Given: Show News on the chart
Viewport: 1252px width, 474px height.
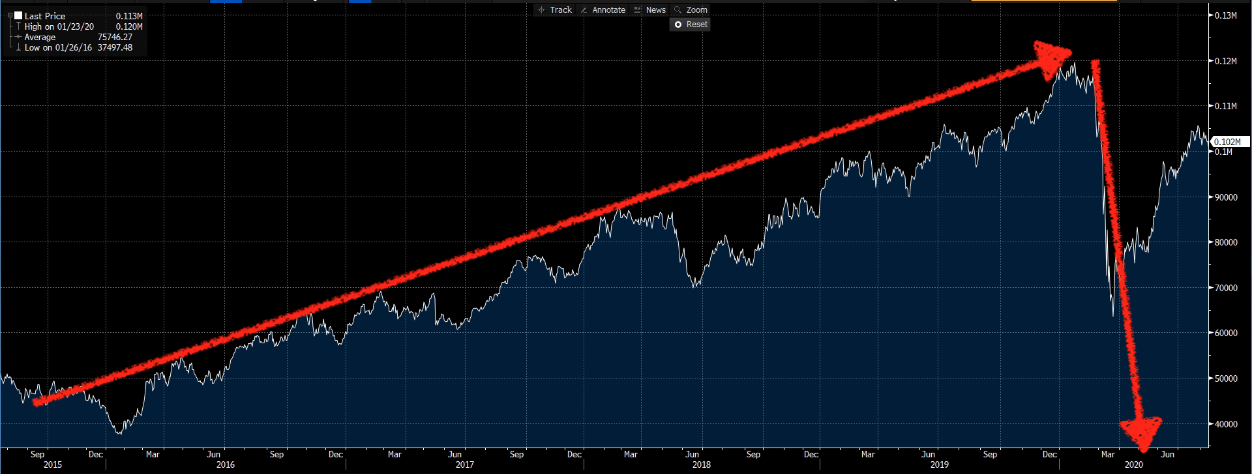Looking at the screenshot, I should [x=649, y=10].
